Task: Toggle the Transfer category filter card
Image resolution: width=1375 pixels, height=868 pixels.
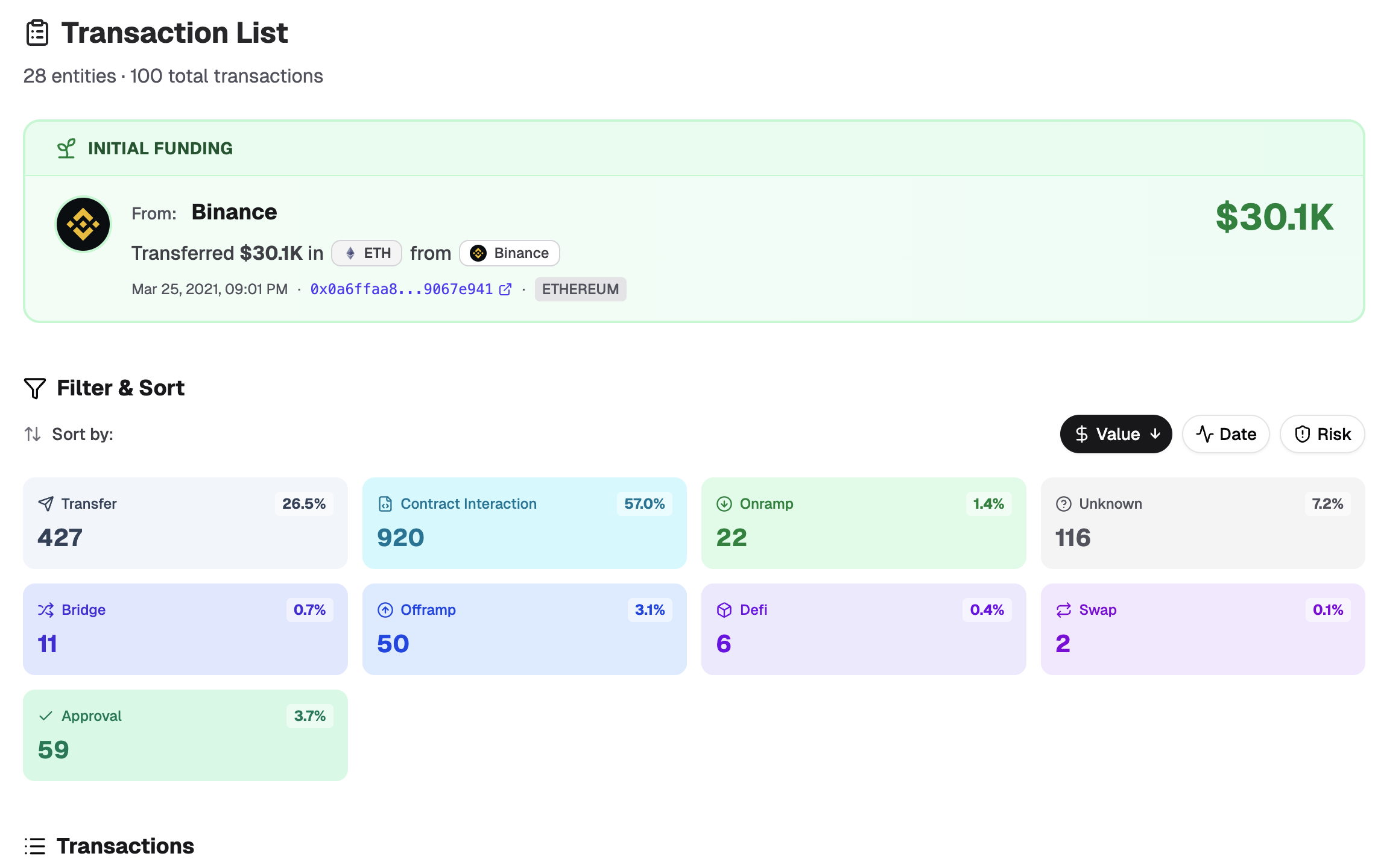Action: coord(185,523)
